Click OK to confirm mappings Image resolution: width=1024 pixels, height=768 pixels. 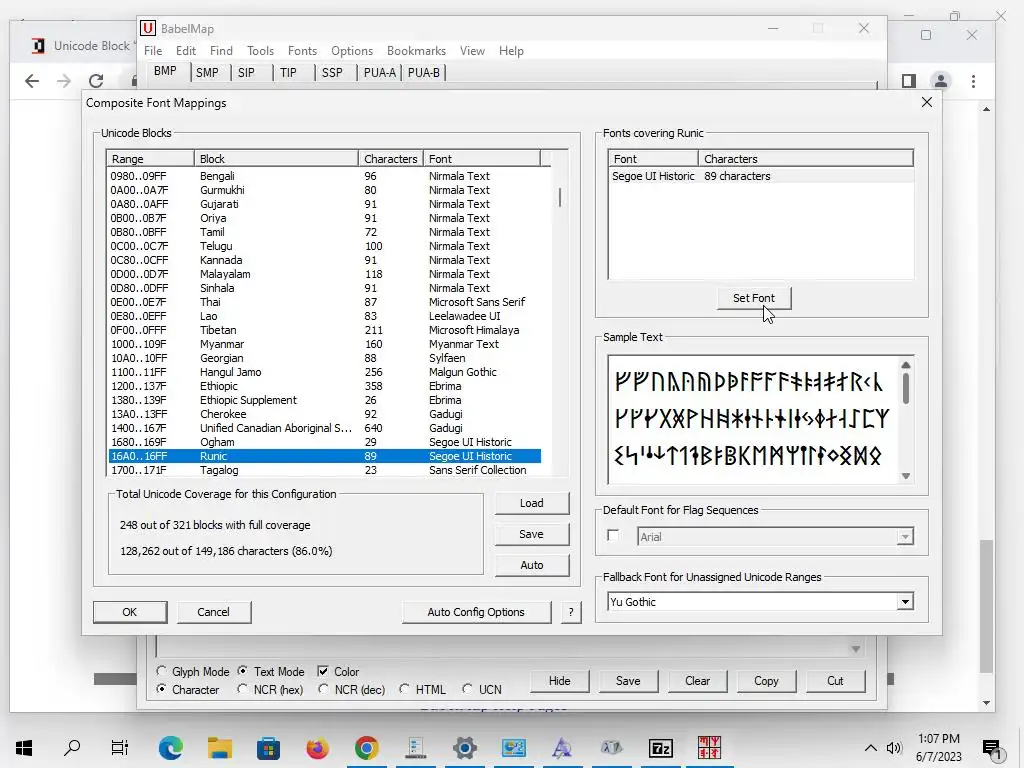[x=129, y=612]
